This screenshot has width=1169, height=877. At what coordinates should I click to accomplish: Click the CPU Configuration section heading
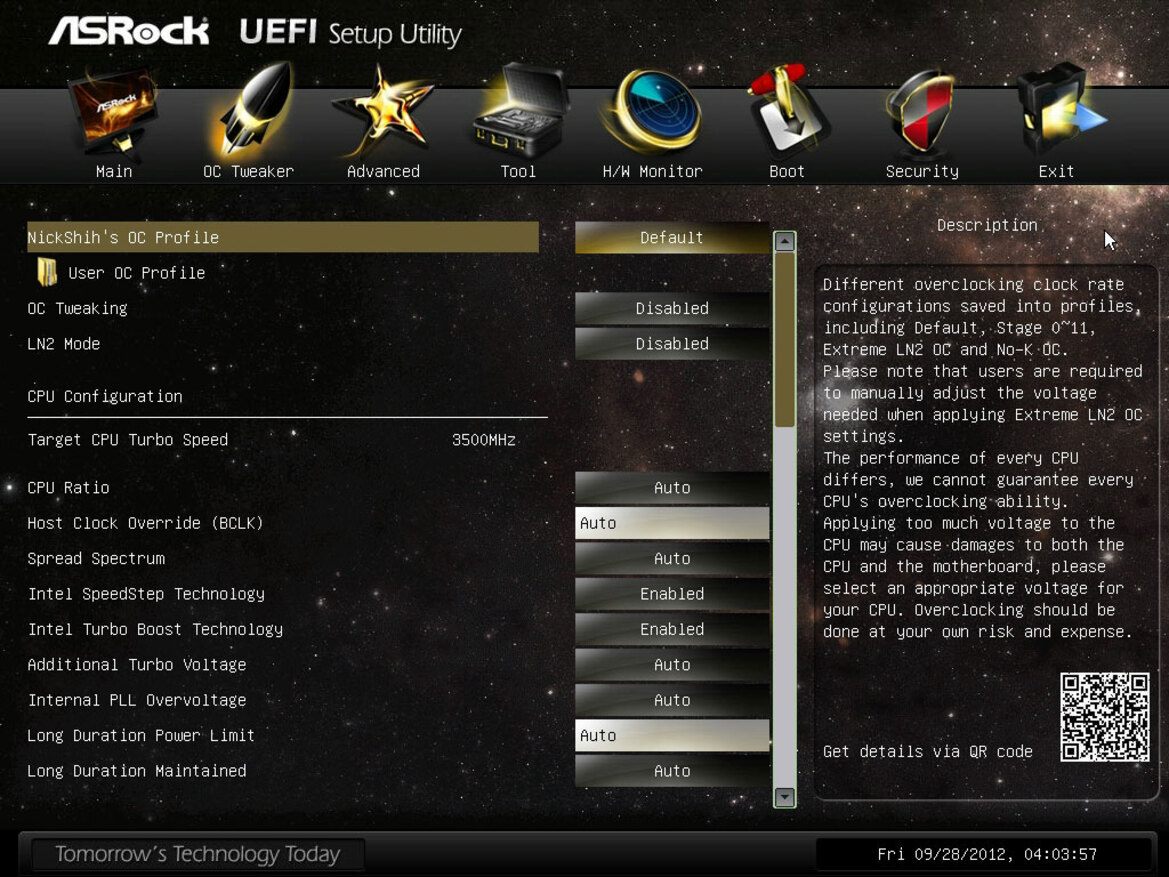(x=105, y=397)
